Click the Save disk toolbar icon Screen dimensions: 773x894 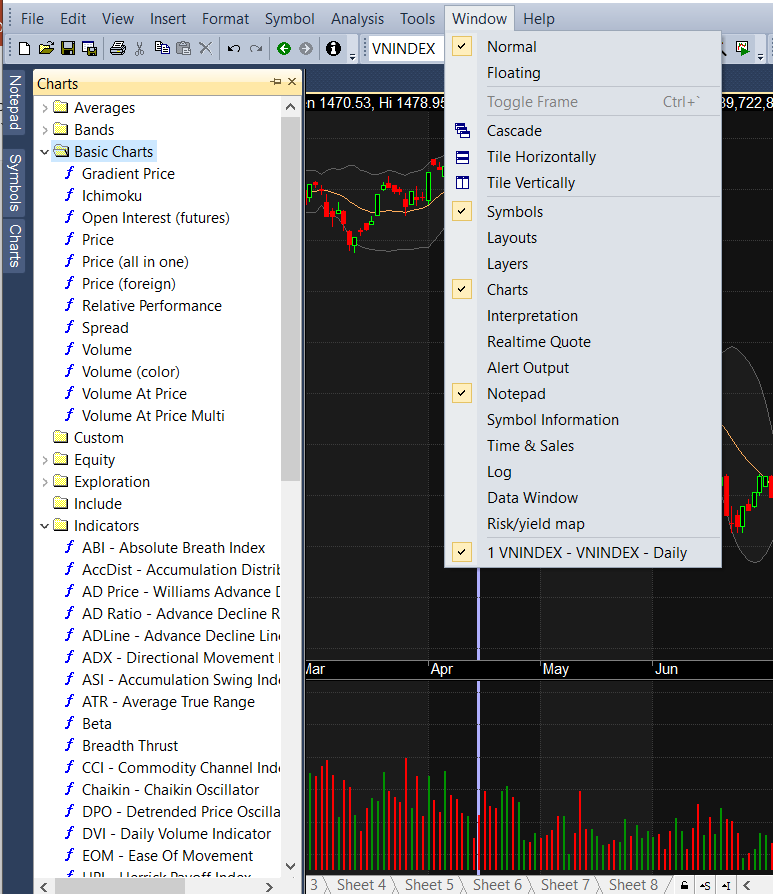[x=68, y=48]
